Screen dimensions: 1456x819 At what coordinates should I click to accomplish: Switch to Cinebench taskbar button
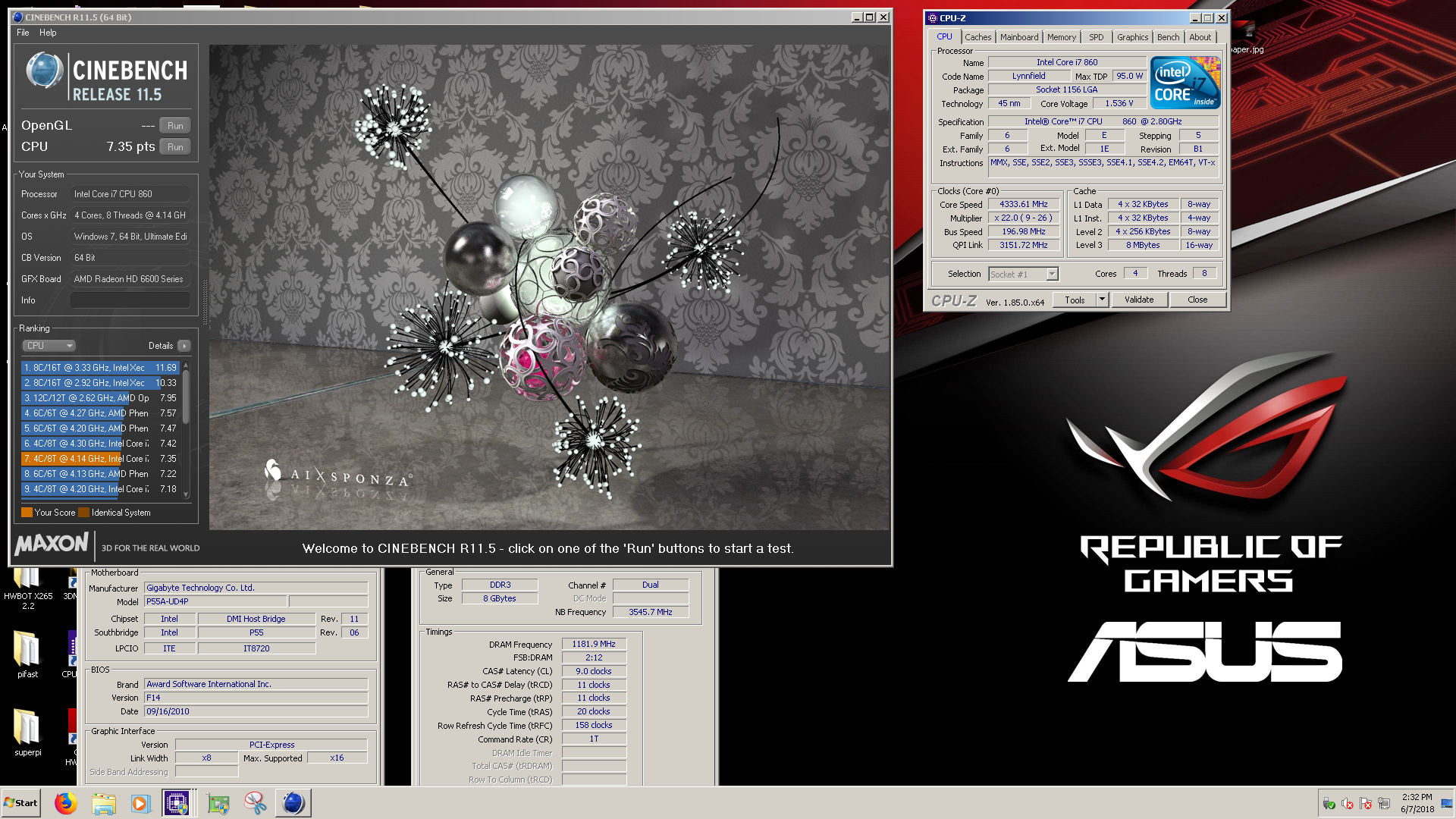(x=293, y=803)
